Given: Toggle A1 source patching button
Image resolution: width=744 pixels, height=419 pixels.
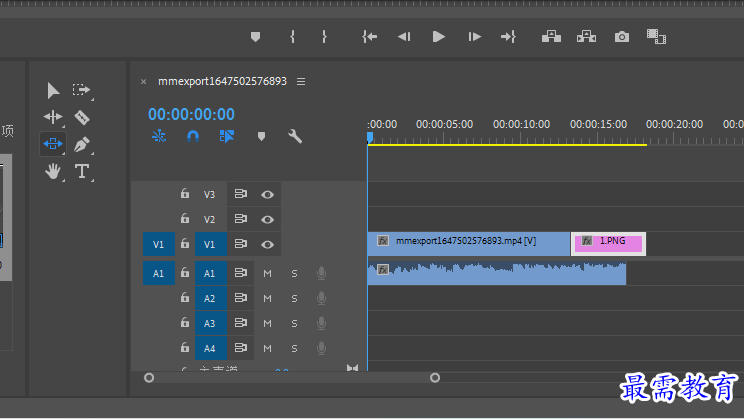Looking at the screenshot, I should coord(158,273).
